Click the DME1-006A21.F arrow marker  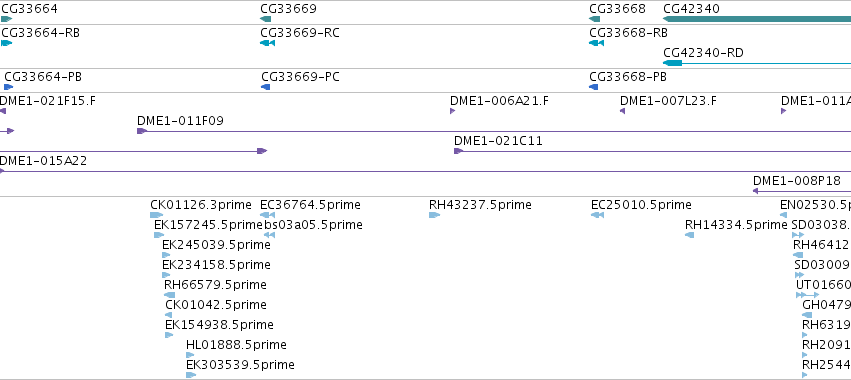tap(453, 111)
